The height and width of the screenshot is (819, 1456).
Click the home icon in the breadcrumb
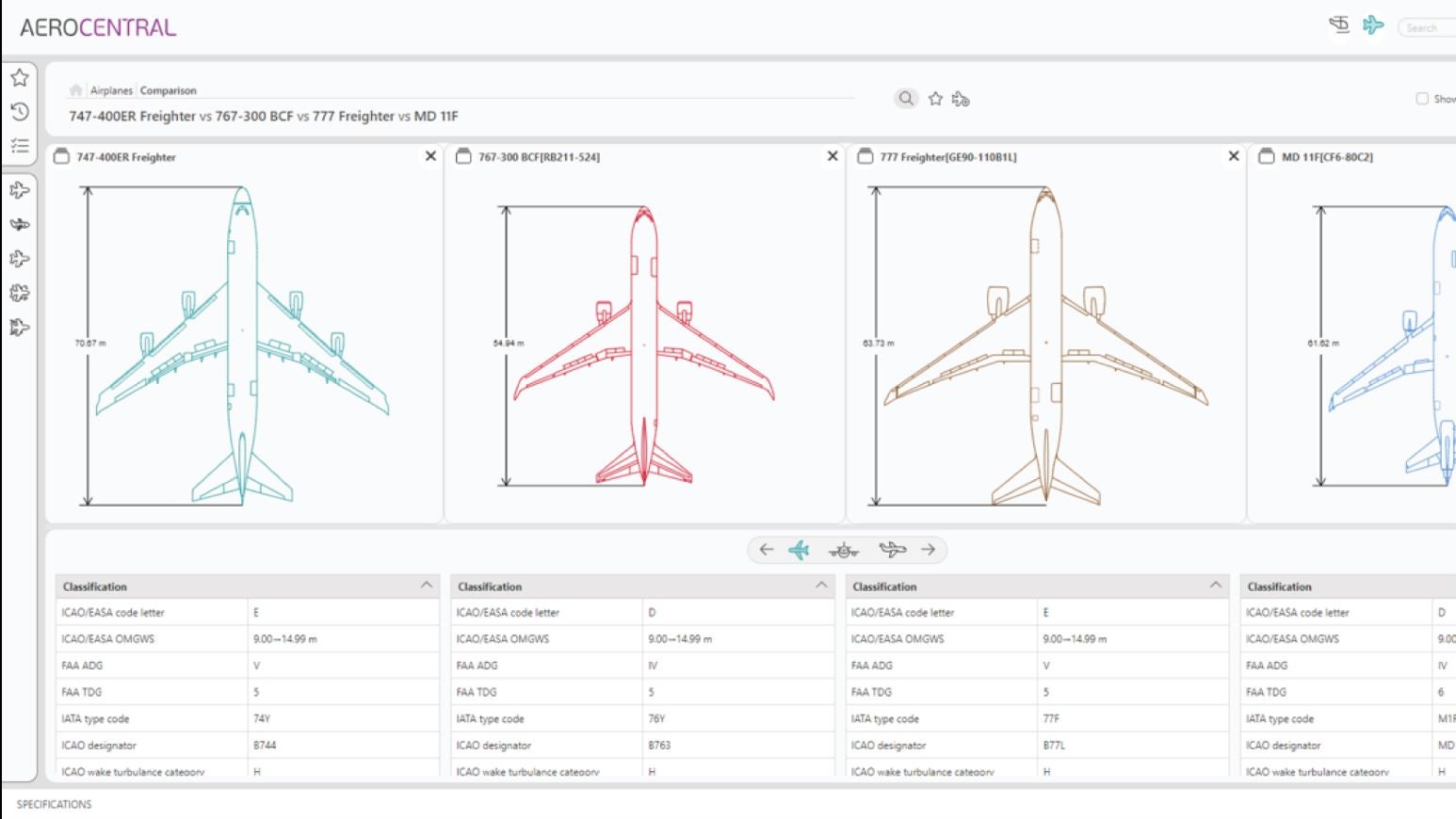tap(75, 90)
